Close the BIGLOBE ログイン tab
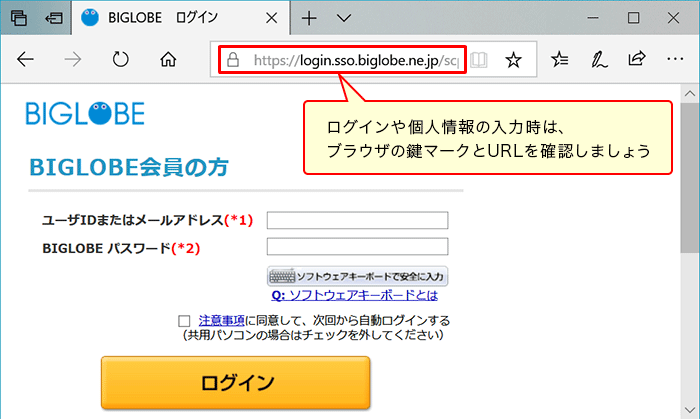 click(x=271, y=18)
